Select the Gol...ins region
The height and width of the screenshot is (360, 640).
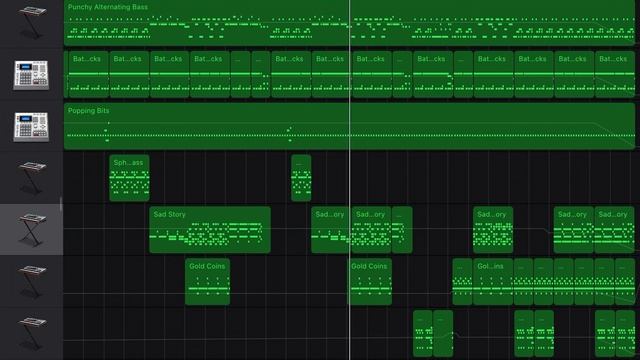click(493, 282)
